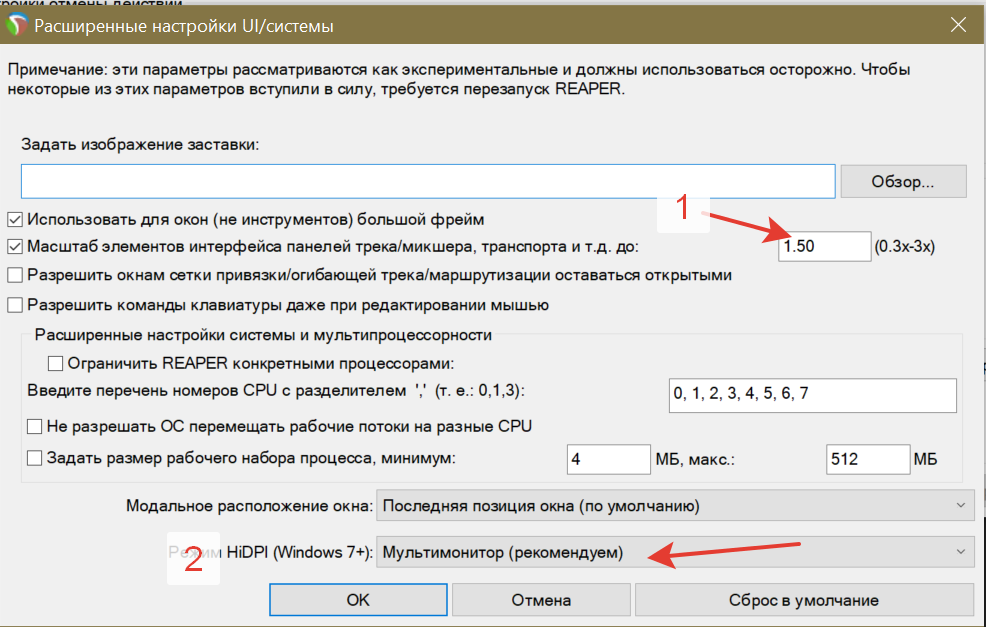Click the REAPER logo icon in title bar
Viewport: 986px width, 627px height.
(16, 25)
